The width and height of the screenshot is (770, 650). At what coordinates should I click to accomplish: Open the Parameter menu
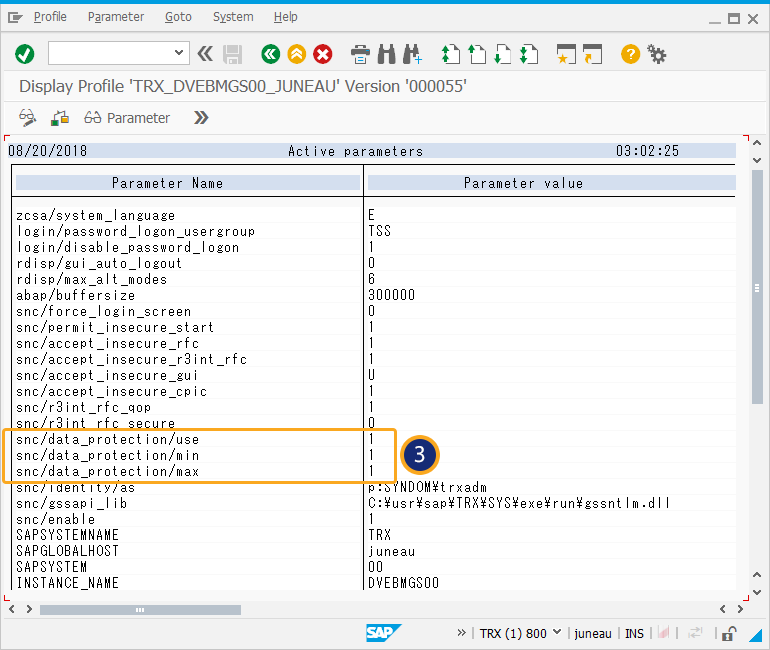(116, 17)
